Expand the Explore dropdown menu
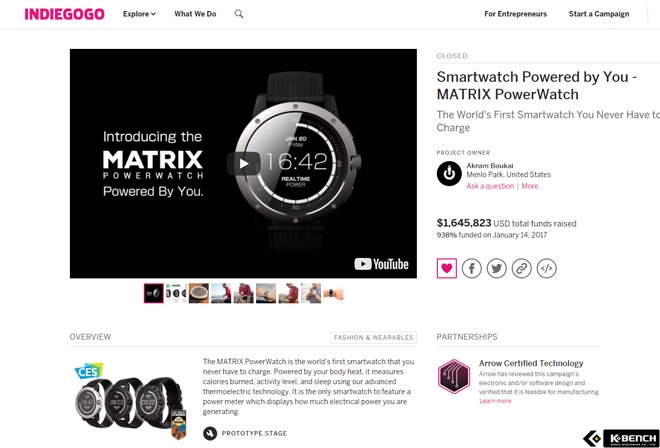This screenshot has width=660, height=448. coord(139,14)
